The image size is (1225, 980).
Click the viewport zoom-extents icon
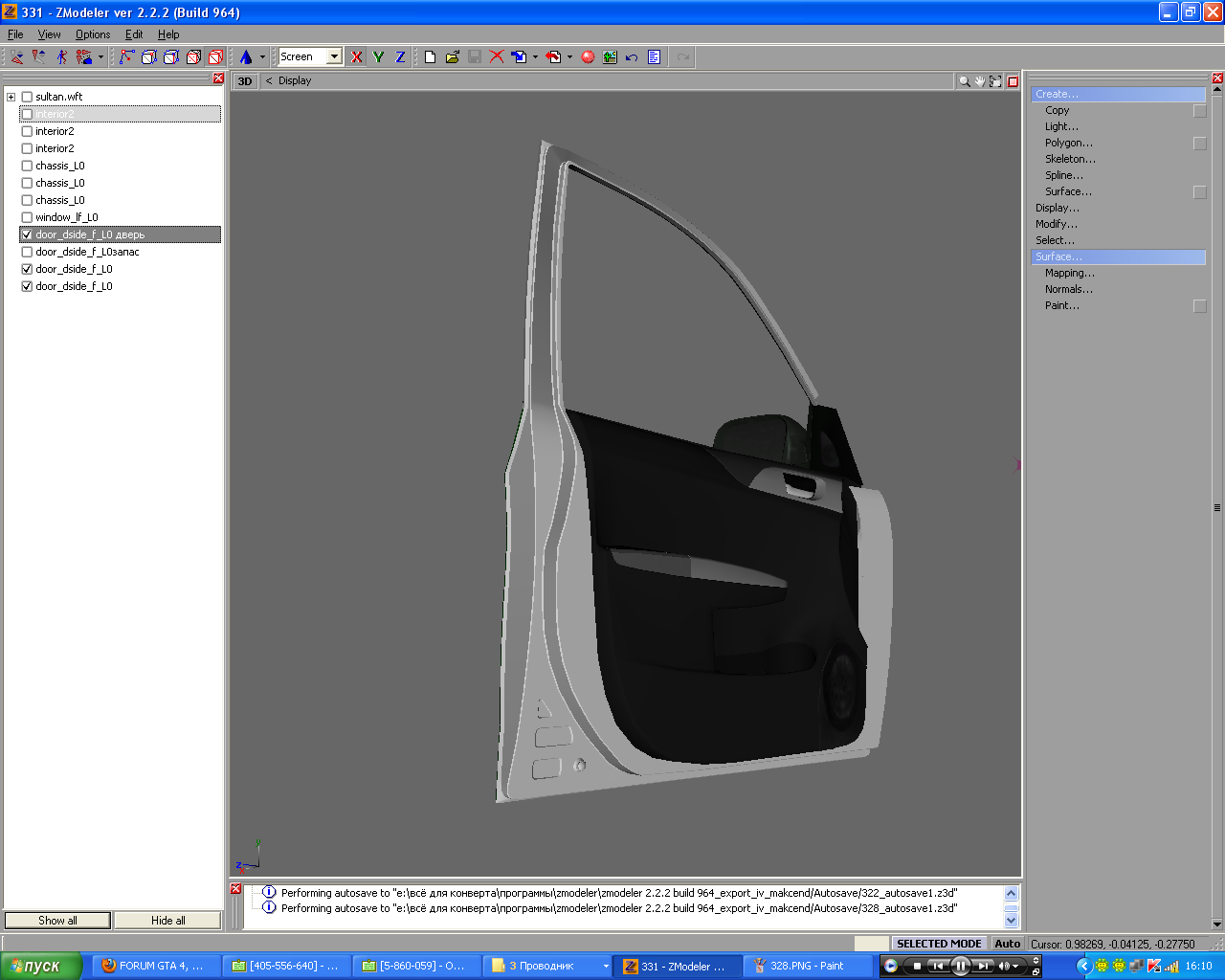tap(995, 81)
